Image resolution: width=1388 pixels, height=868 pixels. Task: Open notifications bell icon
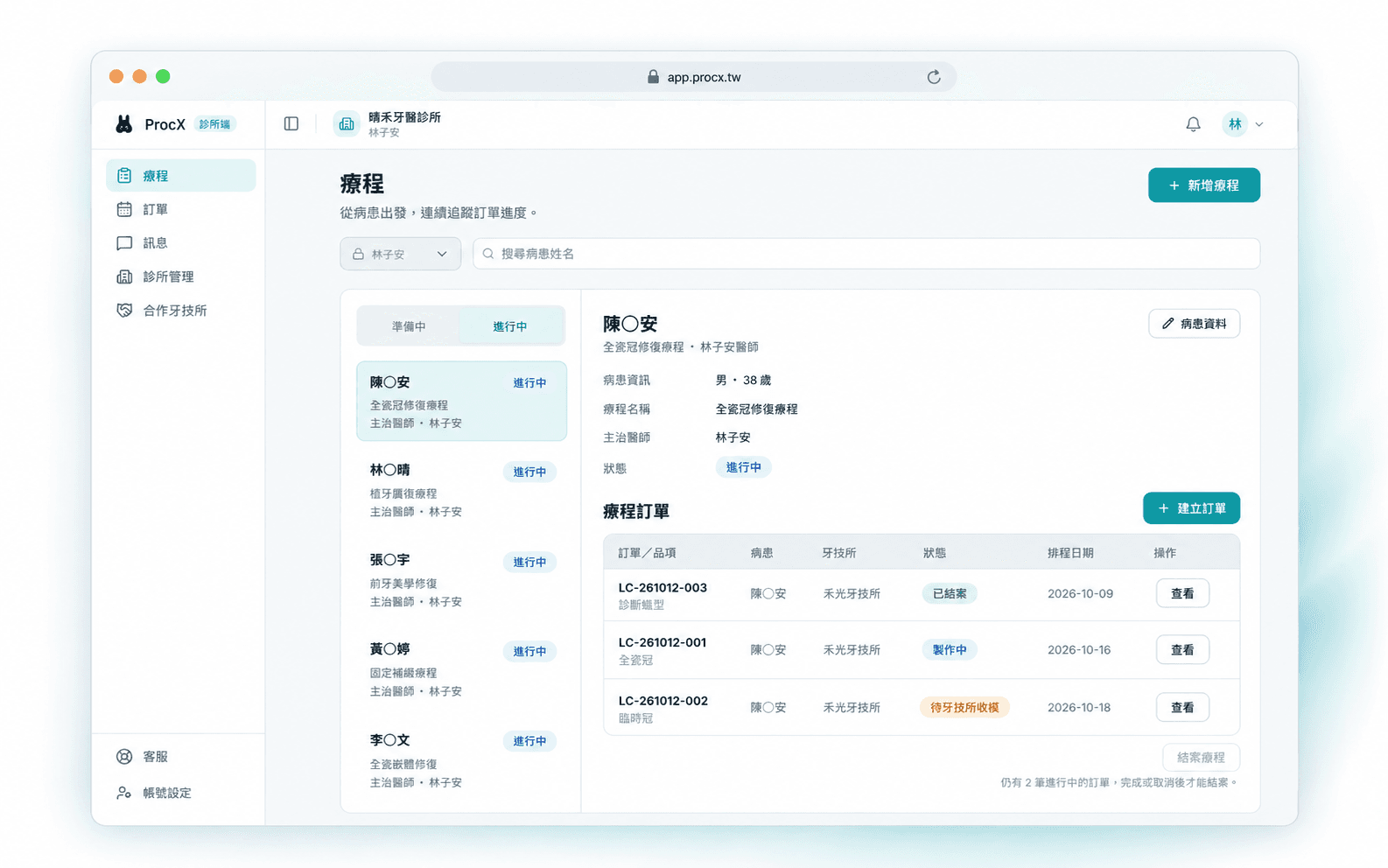[1193, 124]
